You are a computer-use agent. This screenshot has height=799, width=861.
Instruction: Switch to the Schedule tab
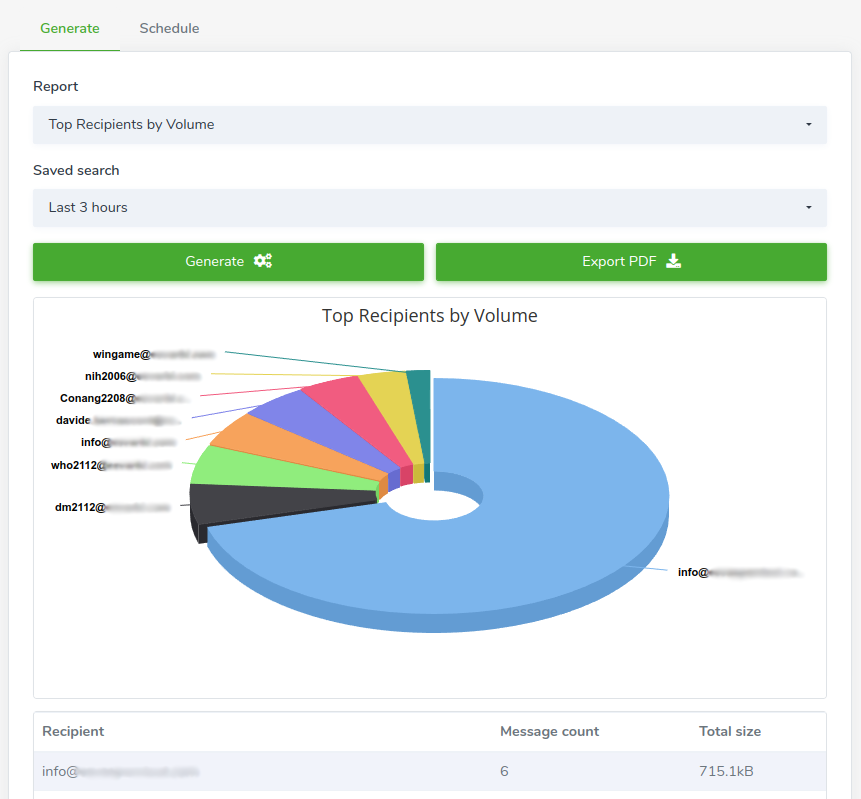[169, 29]
